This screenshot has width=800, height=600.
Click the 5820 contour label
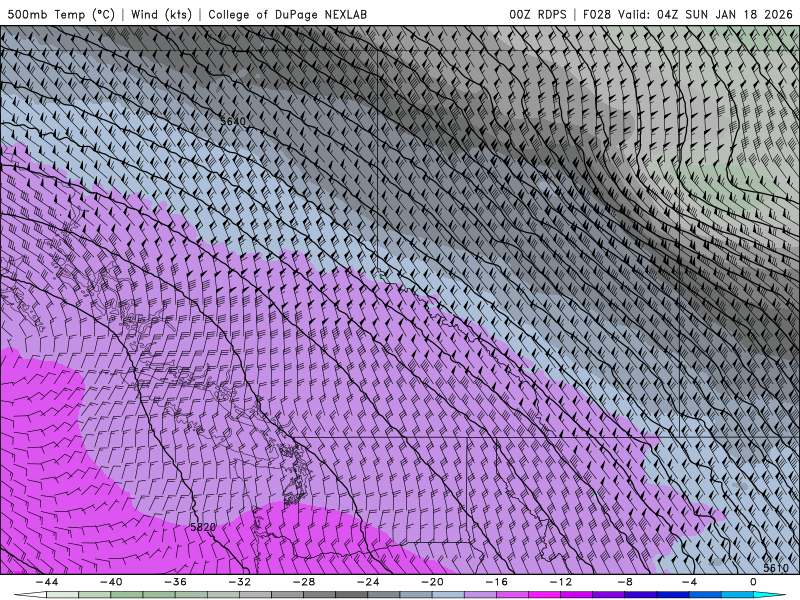(203, 527)
